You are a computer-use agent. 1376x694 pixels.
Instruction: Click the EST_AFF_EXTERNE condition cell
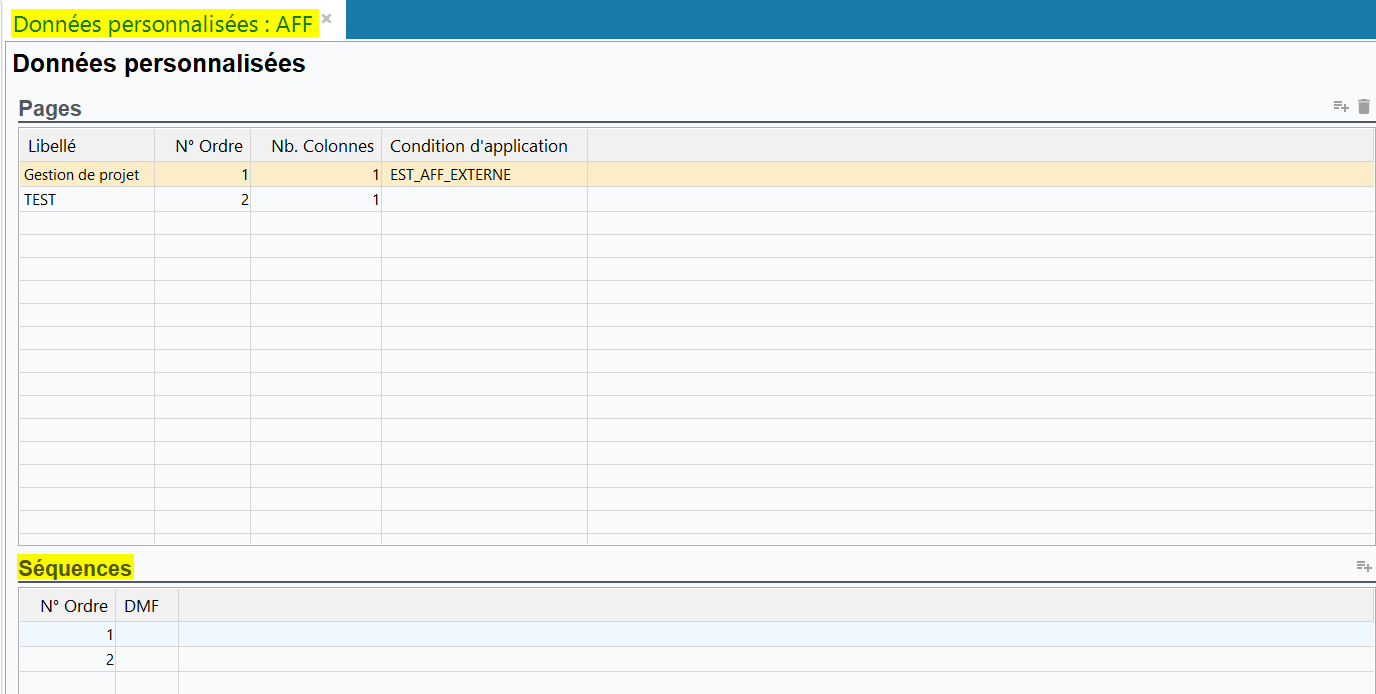[451, 175]
